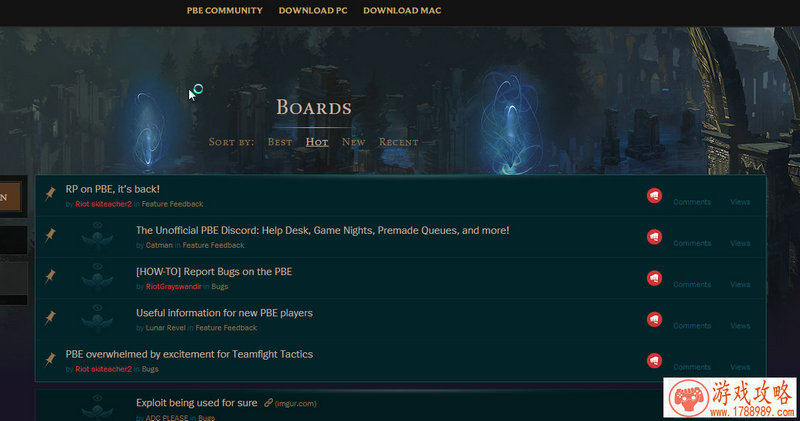This screenshot has width=800, height=421.
Task: Click the red Riot fist badge on RP on PBE row
Action: 655,195
